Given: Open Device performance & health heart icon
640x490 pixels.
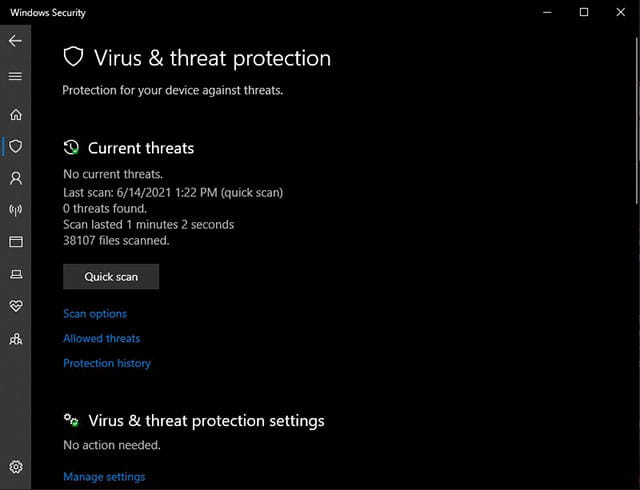Looking at the screenshot, I should click(x=16, y=306).
